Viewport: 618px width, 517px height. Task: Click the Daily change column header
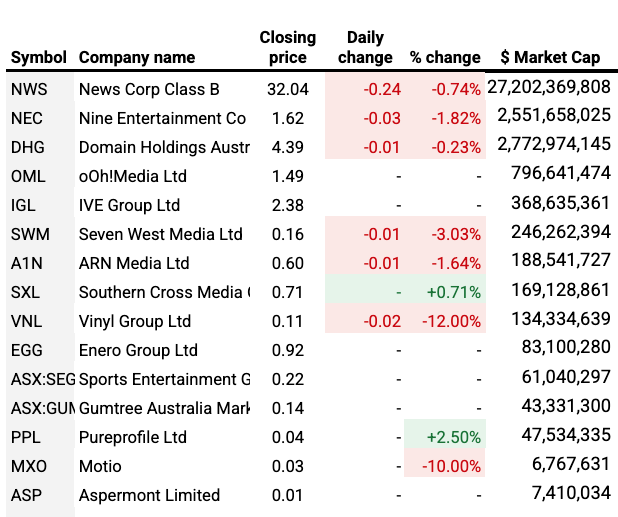[x=365, y=47]
